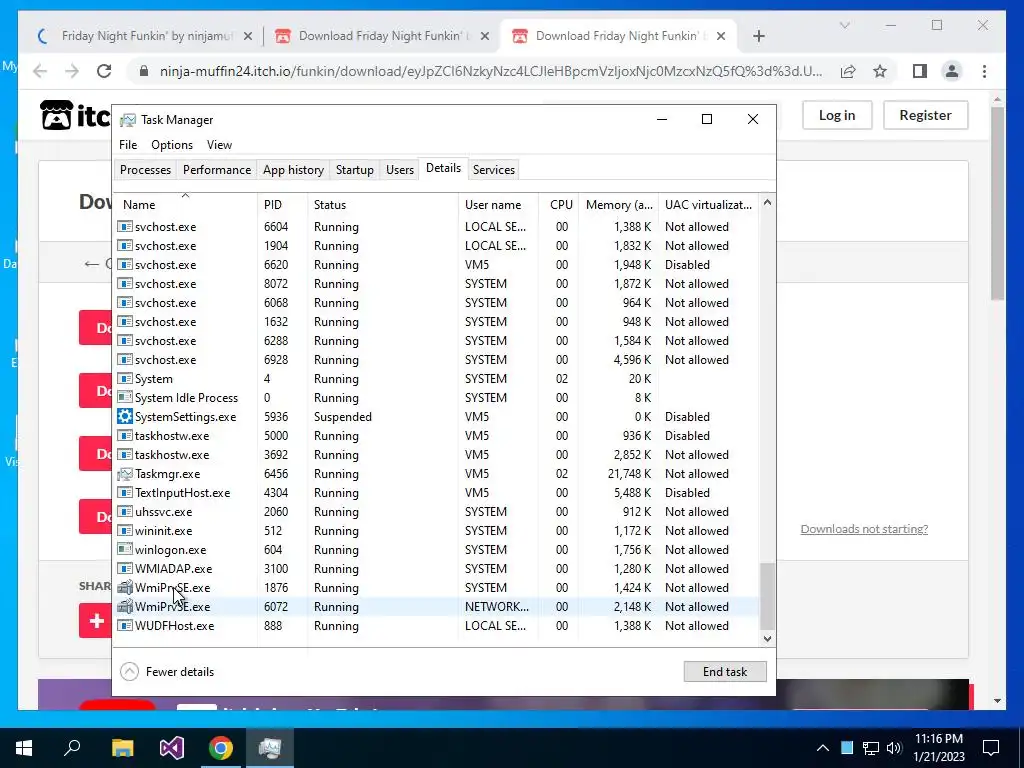The width and height of the screenshot is (1024, 768).
Task: Open Windows Start menu
Action: pyautogui.click(x=24, y=748)
